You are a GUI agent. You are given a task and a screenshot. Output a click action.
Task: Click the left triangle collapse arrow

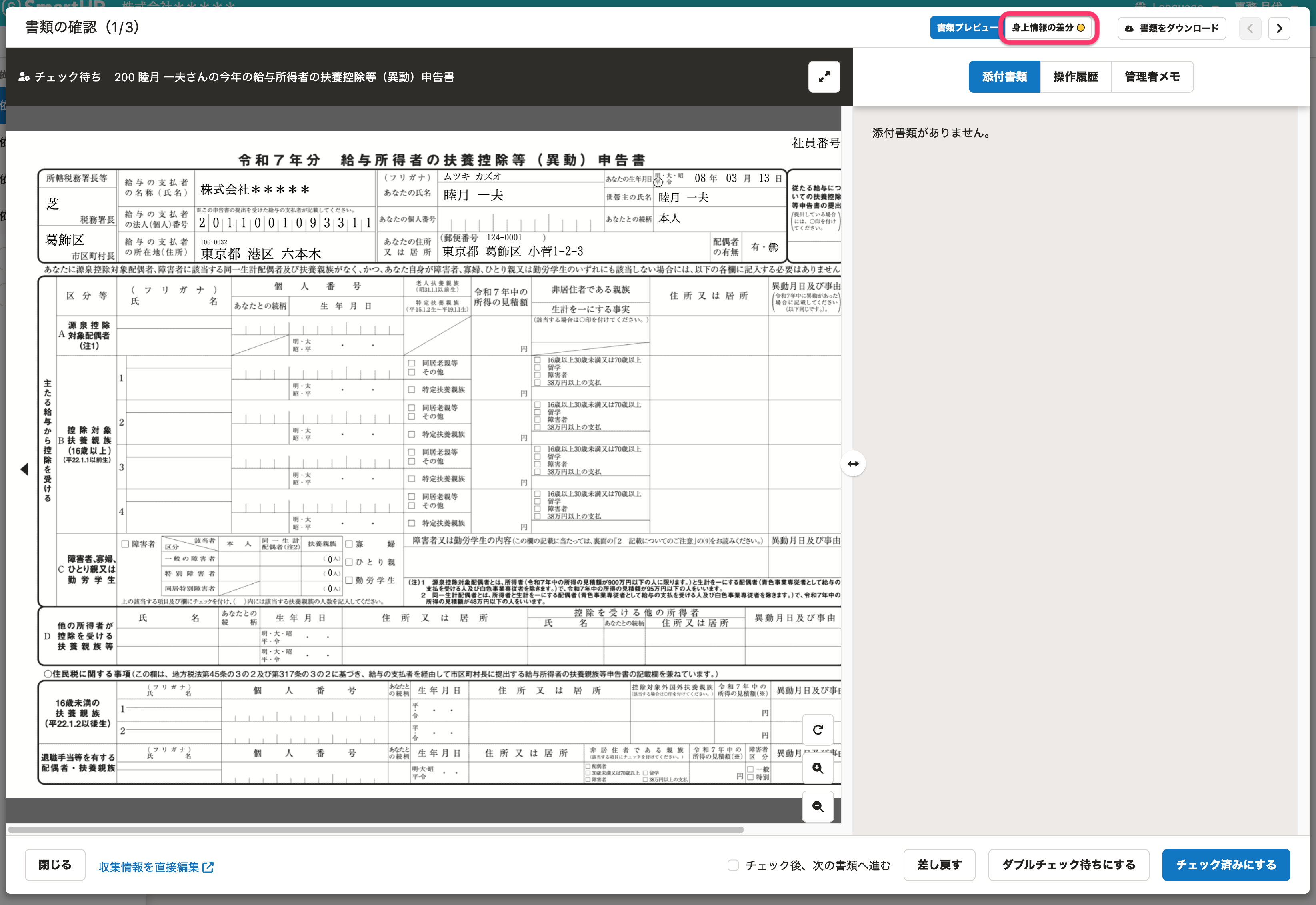(24, 469)
